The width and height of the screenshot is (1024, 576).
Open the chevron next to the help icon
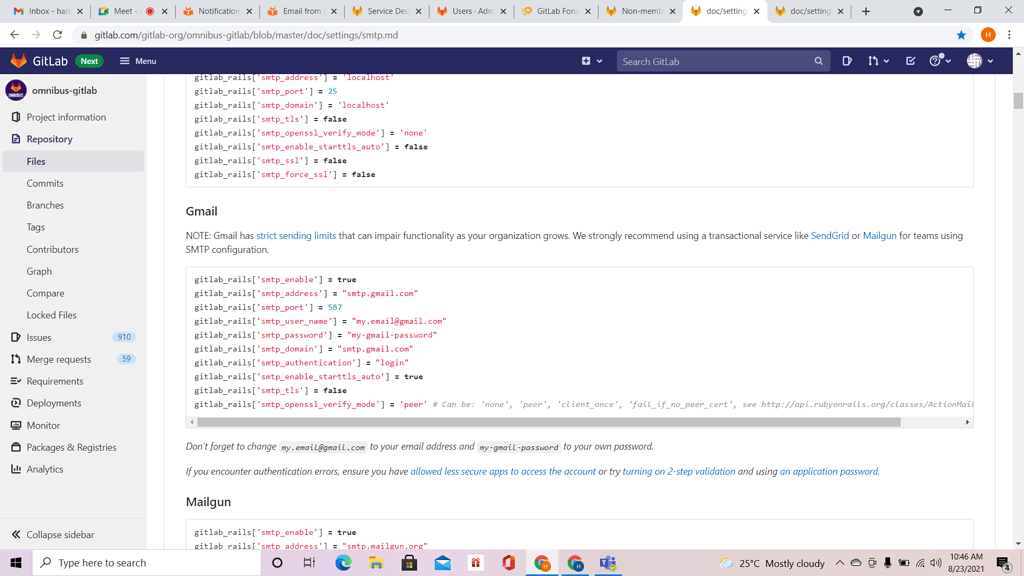point(948,61)
